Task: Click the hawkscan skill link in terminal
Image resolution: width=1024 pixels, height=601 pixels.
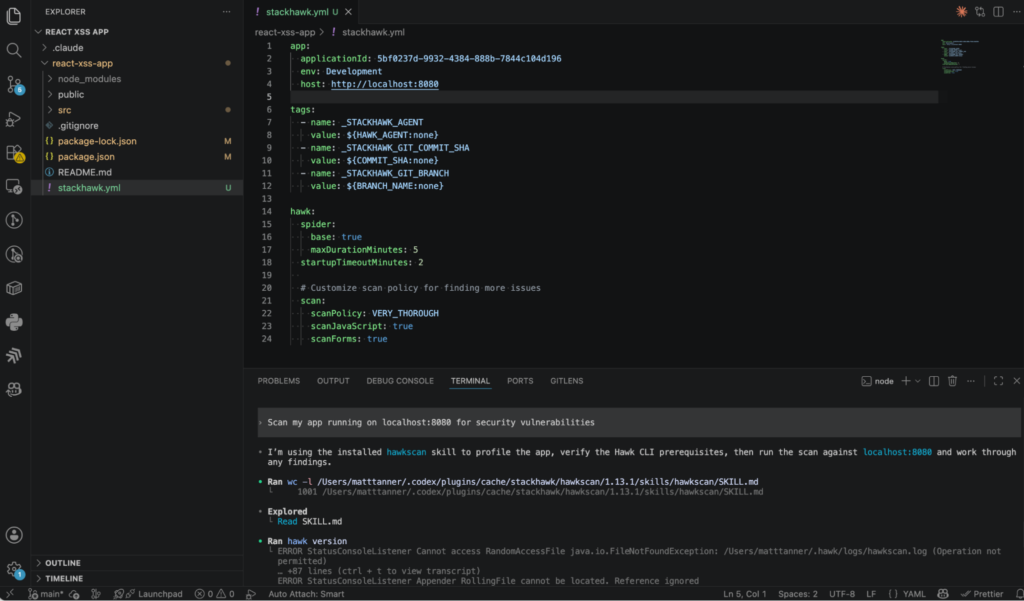Action: (406, 452)
